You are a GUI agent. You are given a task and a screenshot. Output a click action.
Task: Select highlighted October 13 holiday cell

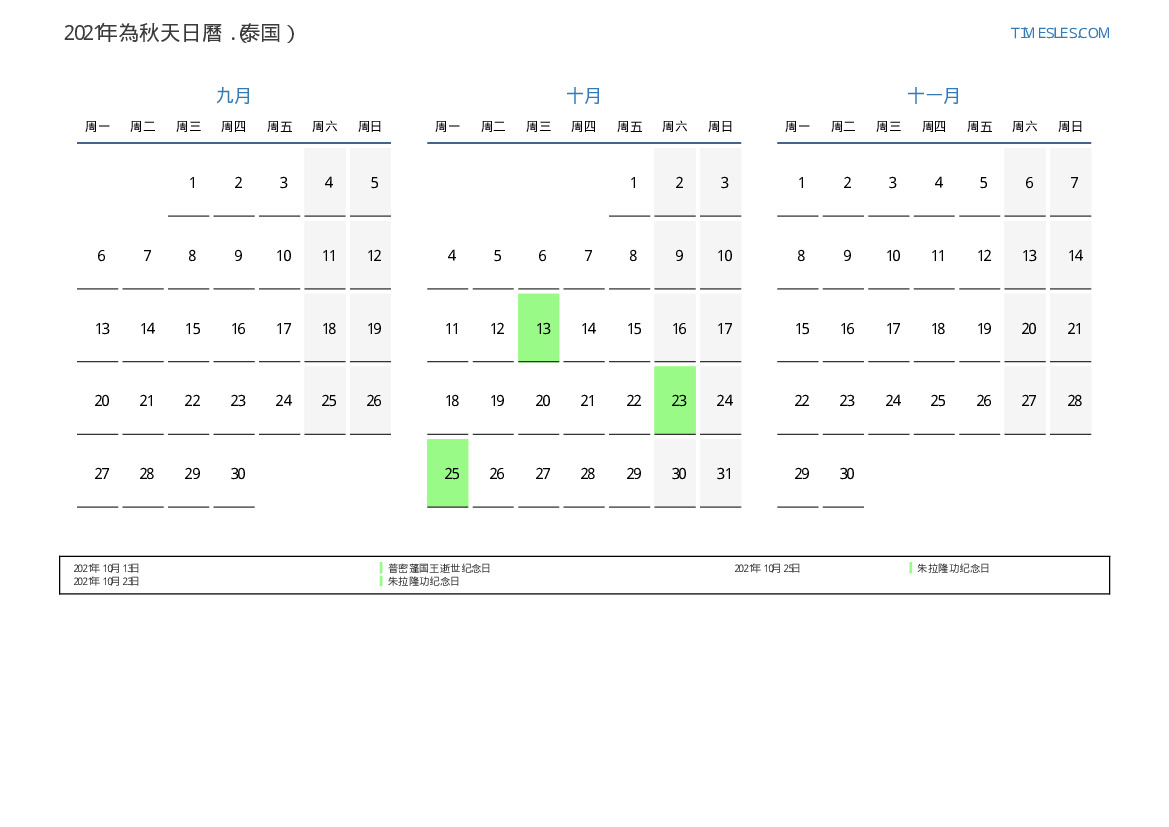click(x=539, y=328)
